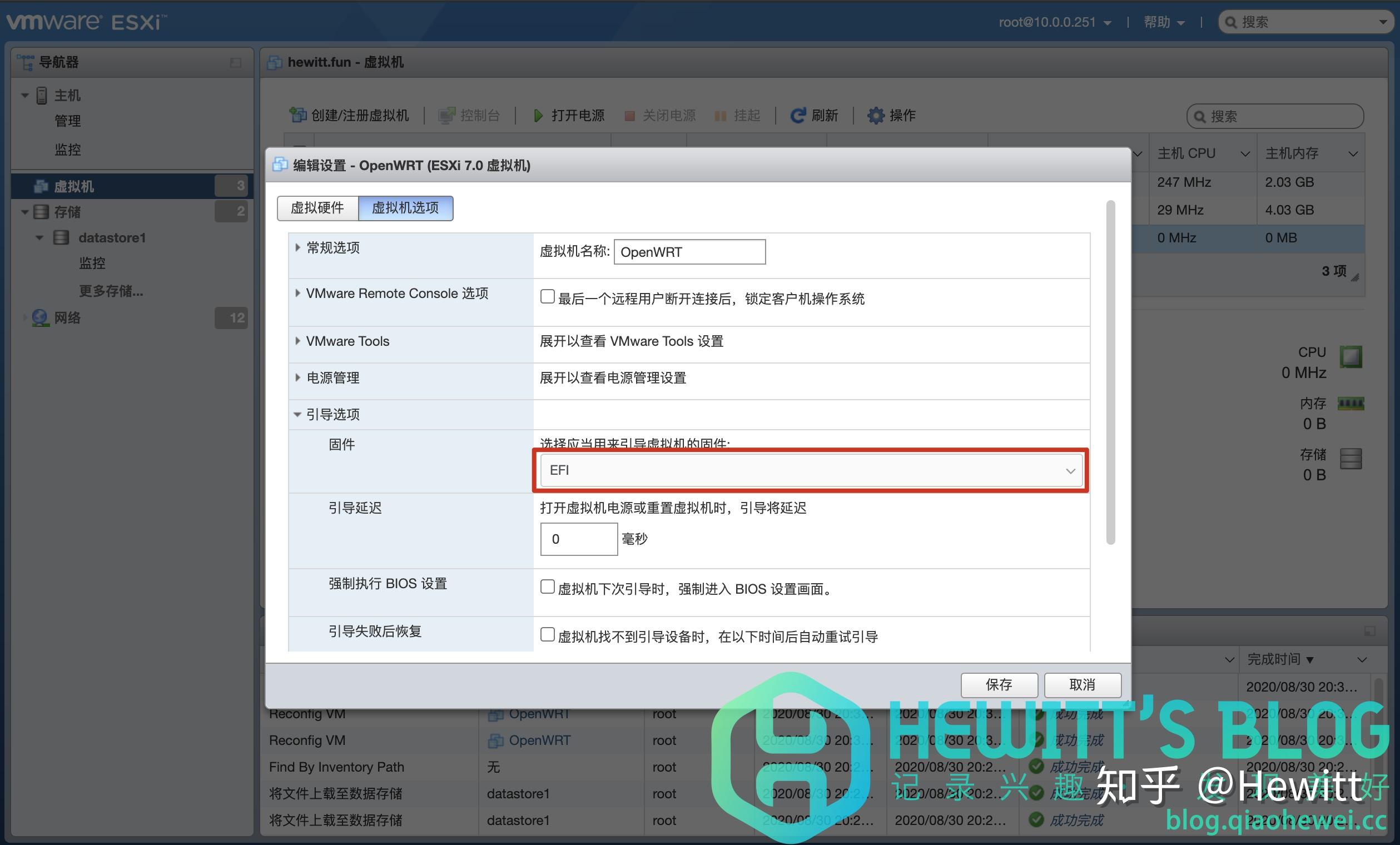The height and width of the screenshot is (845, 1400).
Task: Click the hewitt.fun VM header icon
Action: (275, 62)
